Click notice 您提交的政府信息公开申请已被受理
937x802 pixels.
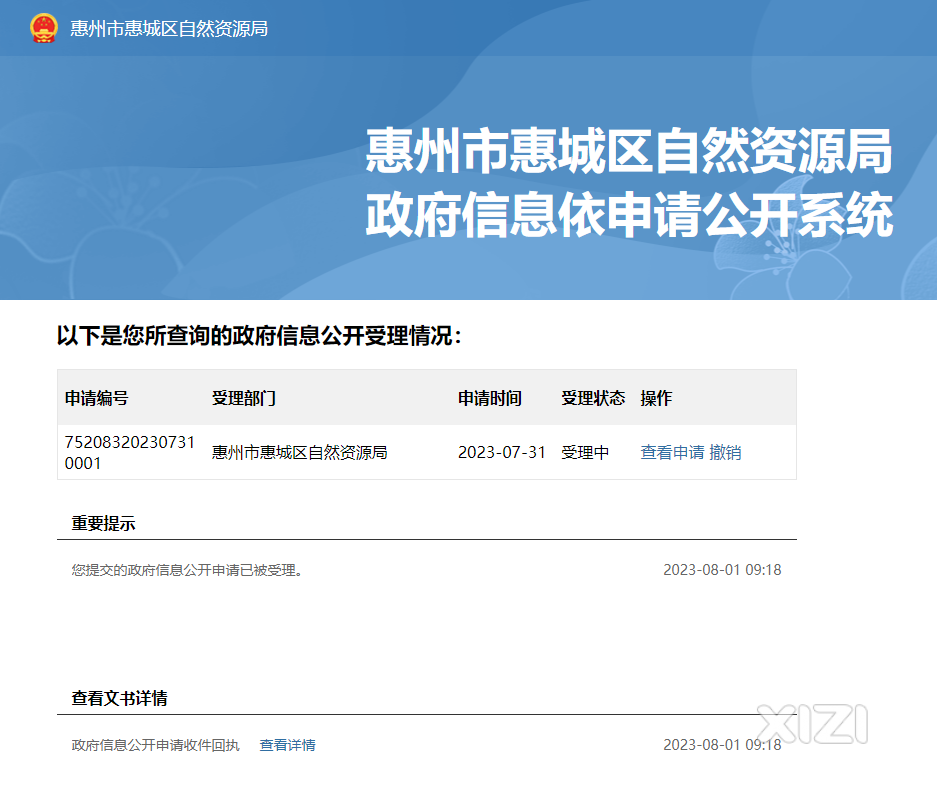187,570
